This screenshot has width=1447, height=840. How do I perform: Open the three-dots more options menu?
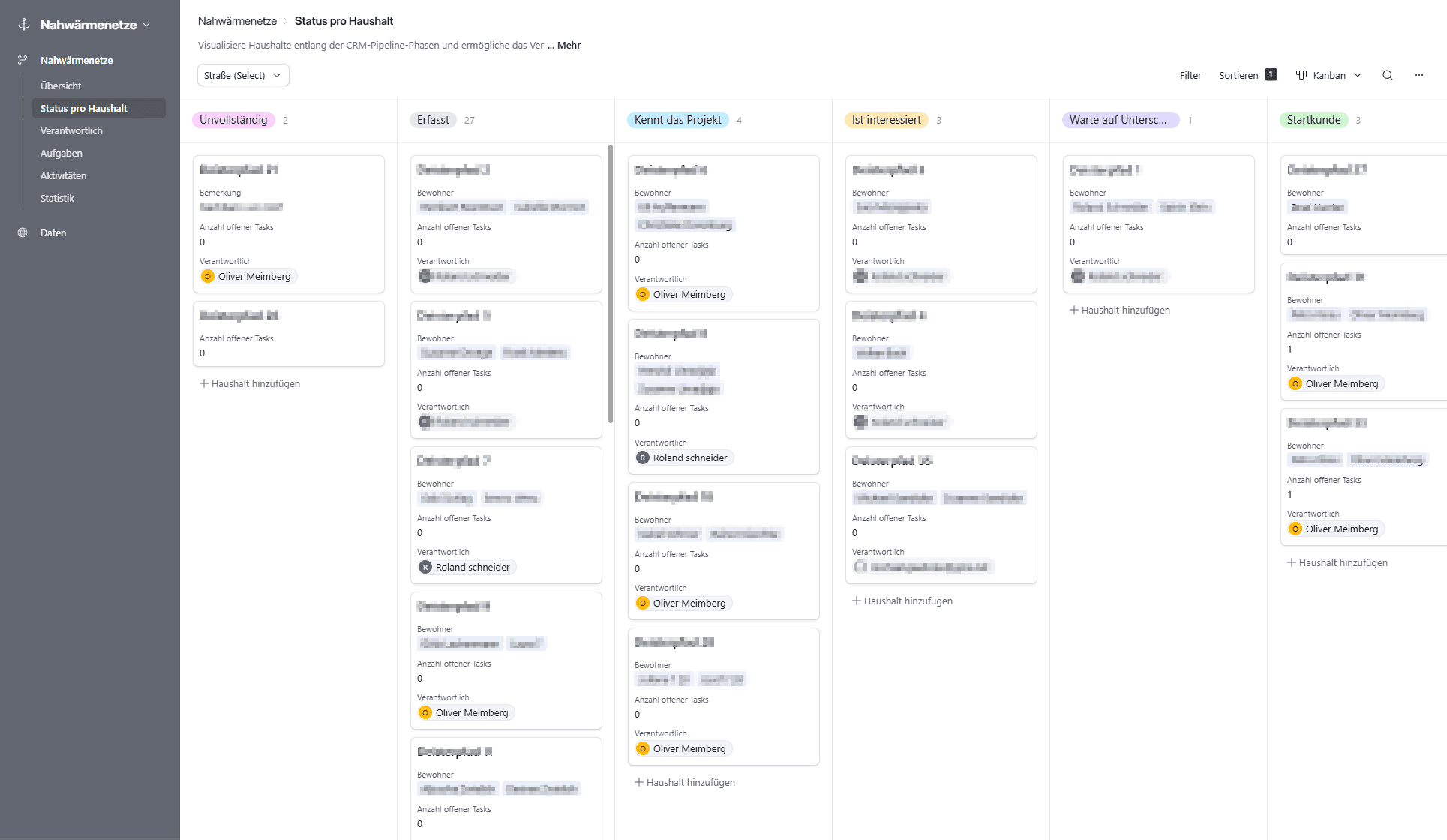(x=1418, y=75)
